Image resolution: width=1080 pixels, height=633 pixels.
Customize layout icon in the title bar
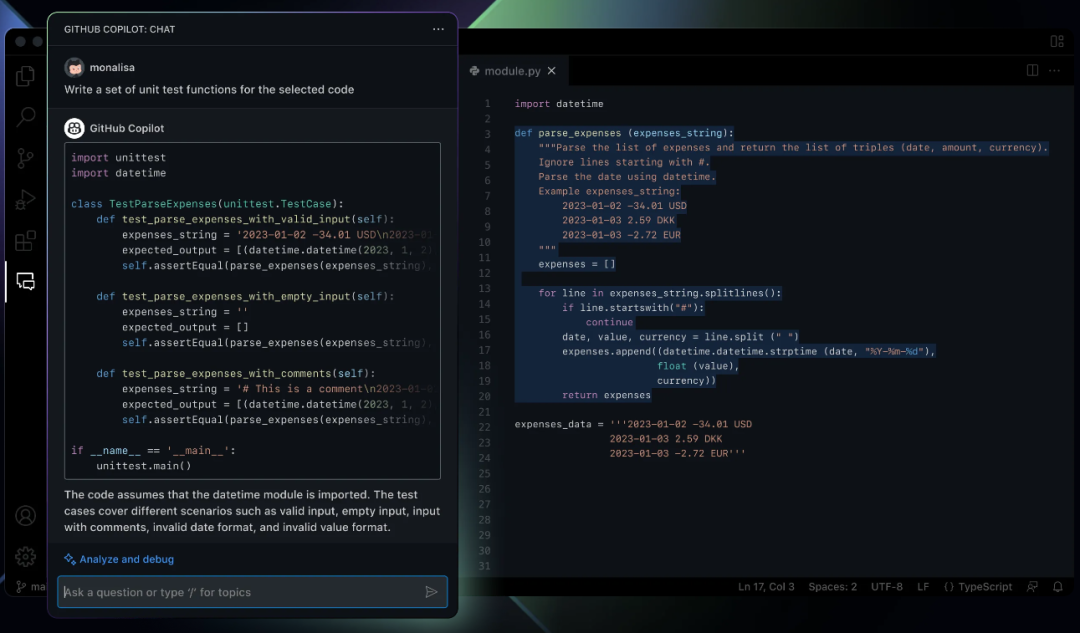coord(1057,41)
